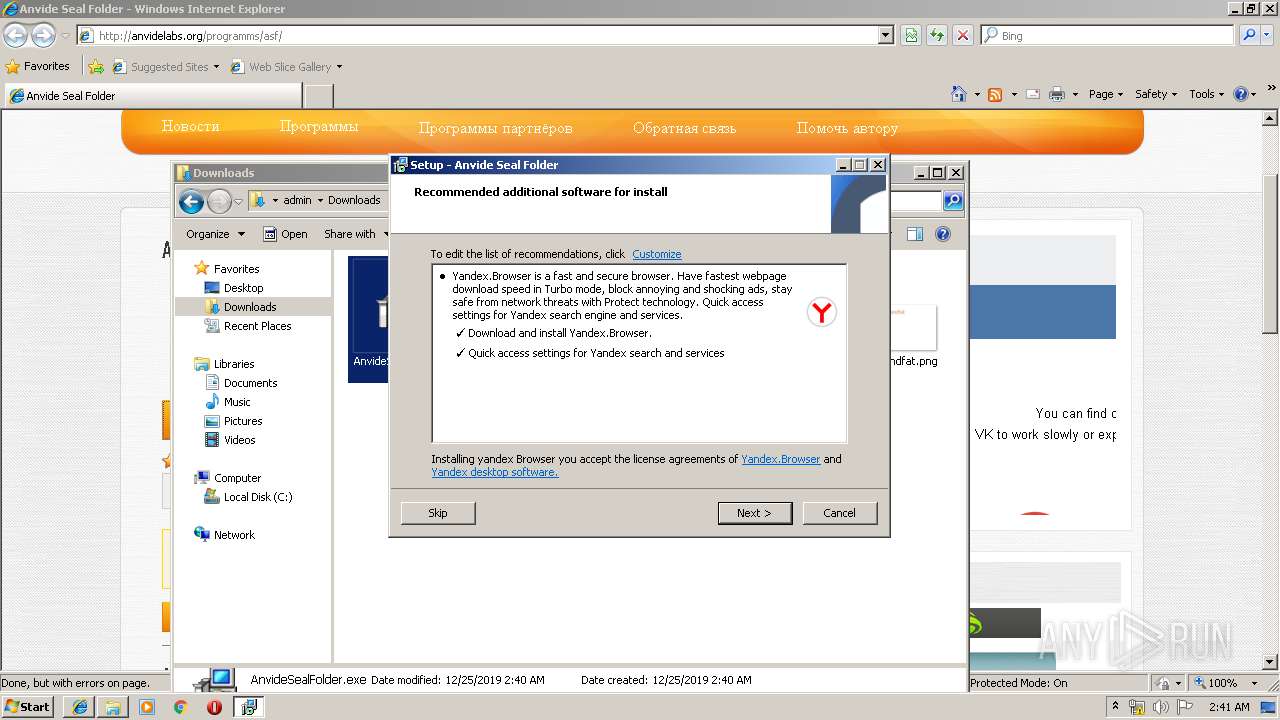The image size is (1280, 720).
Task: Select Desktop in Downloads navigation pane
Action: coord(243,288)
